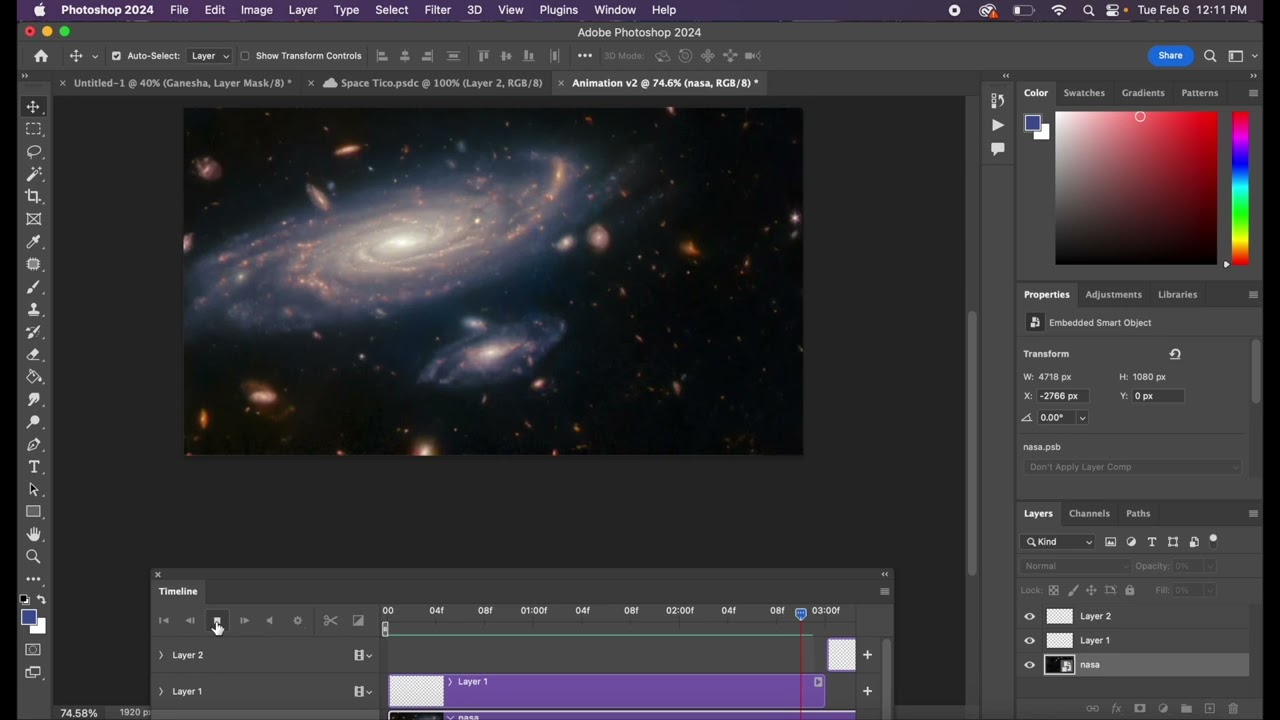Select the Eyedropper tool
Screen dimensions: 1280x720
33,242
